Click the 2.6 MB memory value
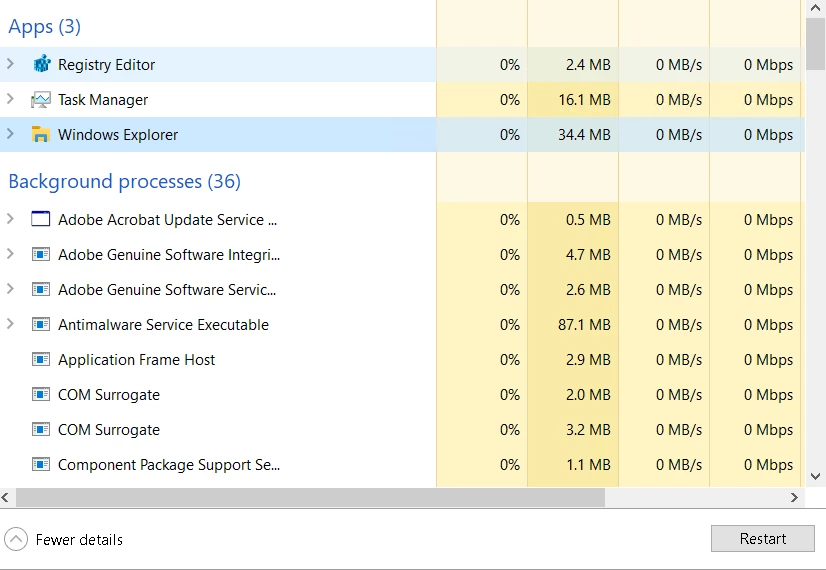The height and width of the screenshot is (570, 826). [x=588, y=290]
